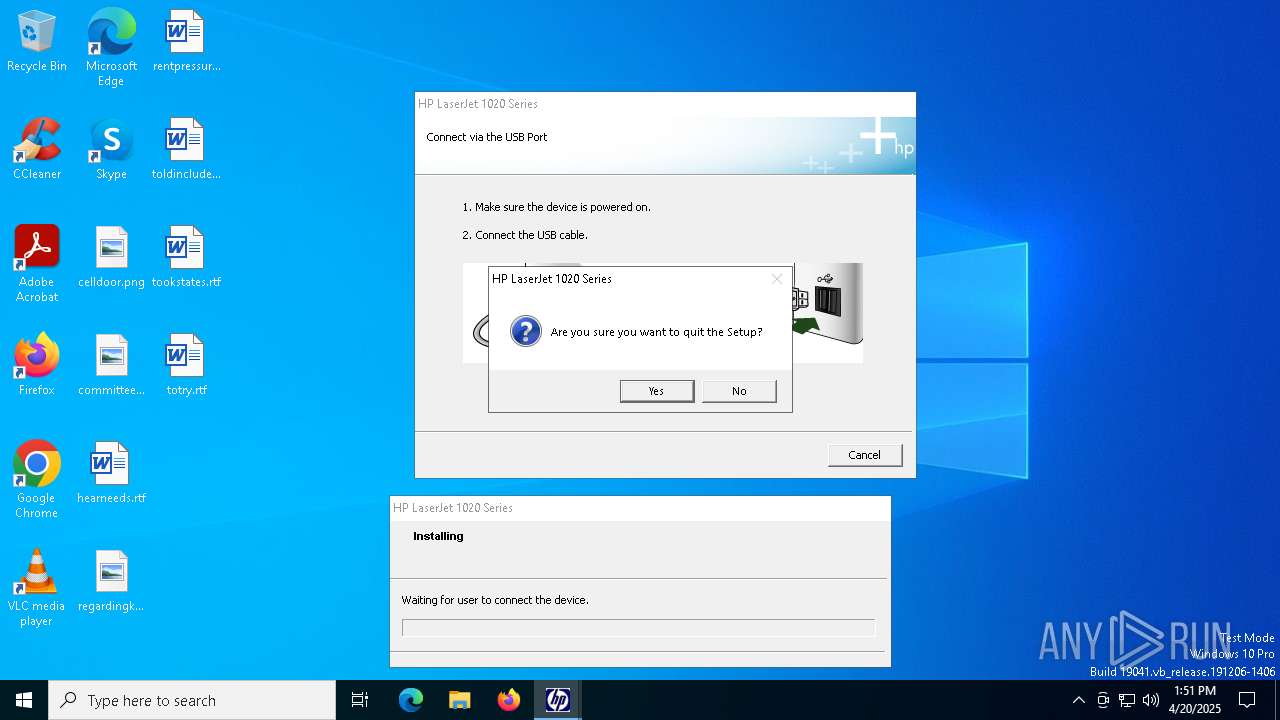
Task: Confirm quitting setup with Yes button
Action: click(x=657, y=391)
